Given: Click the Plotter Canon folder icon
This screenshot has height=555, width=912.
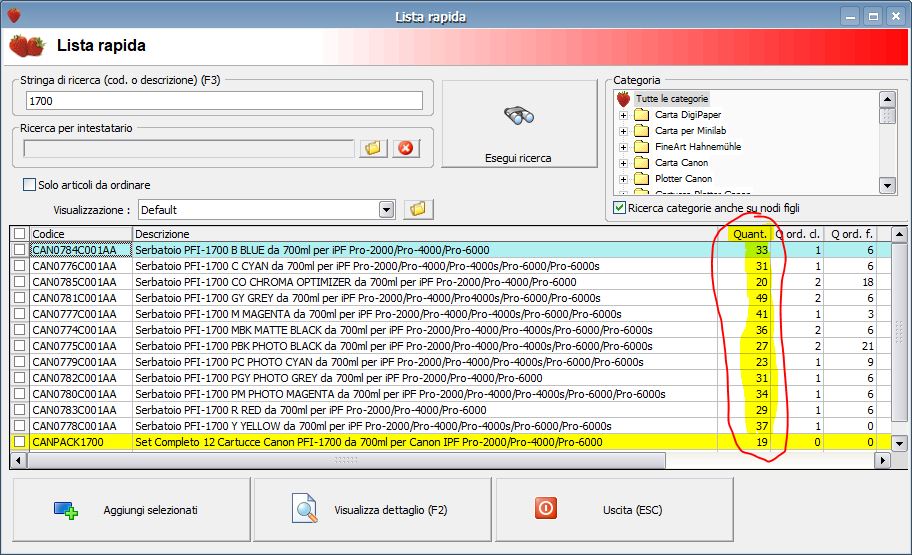Looking at the screenshot, I should click(x=642, y=179).
